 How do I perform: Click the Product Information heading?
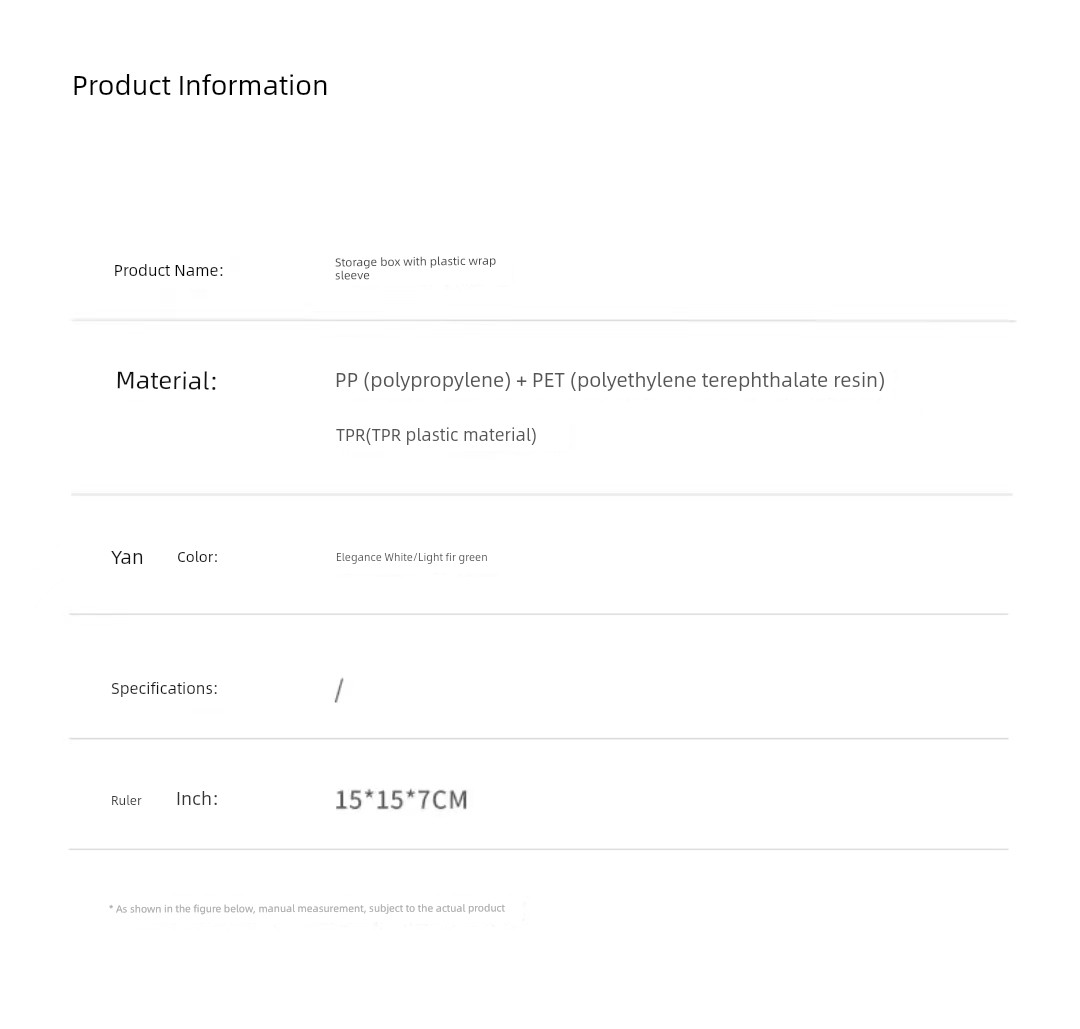pyautogui.click(x=200, y=85)
